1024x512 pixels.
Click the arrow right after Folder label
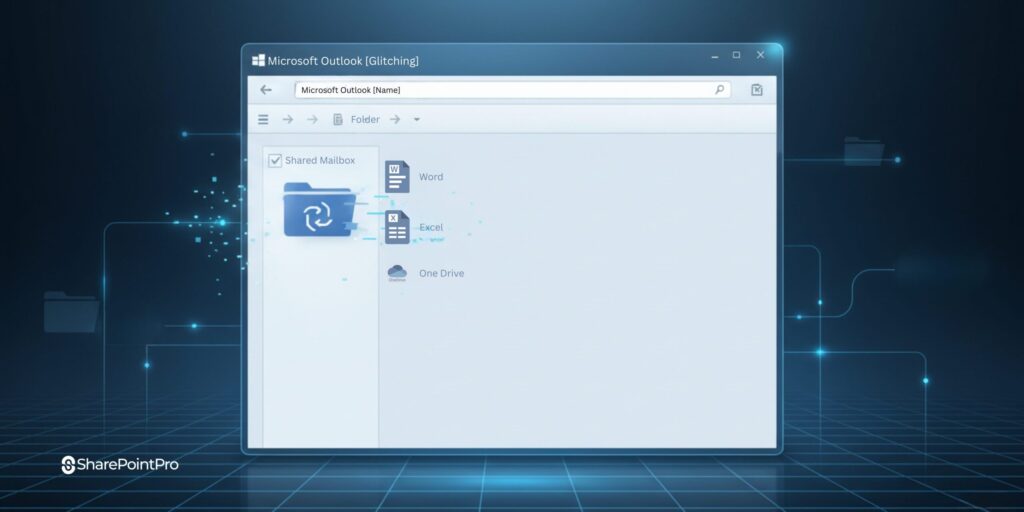point(395,120)
